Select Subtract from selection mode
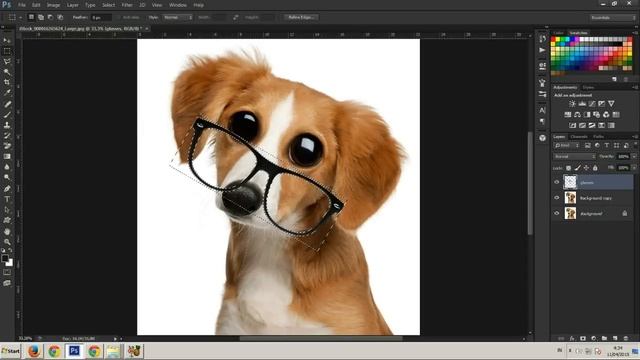This screenshot has width=640, height=360. point(51,18)
